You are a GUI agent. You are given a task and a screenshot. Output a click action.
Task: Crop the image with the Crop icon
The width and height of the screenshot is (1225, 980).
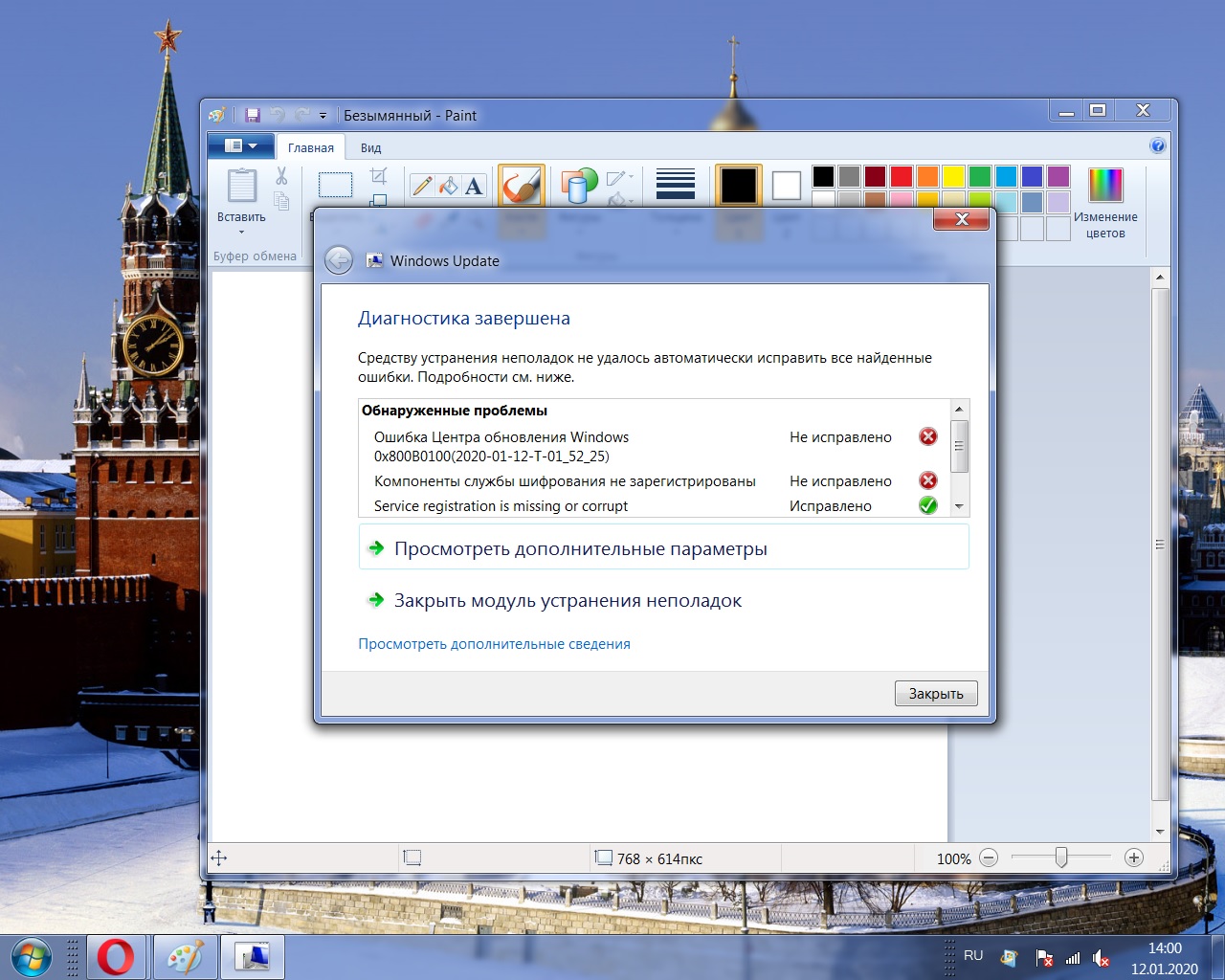click(378, 176)
